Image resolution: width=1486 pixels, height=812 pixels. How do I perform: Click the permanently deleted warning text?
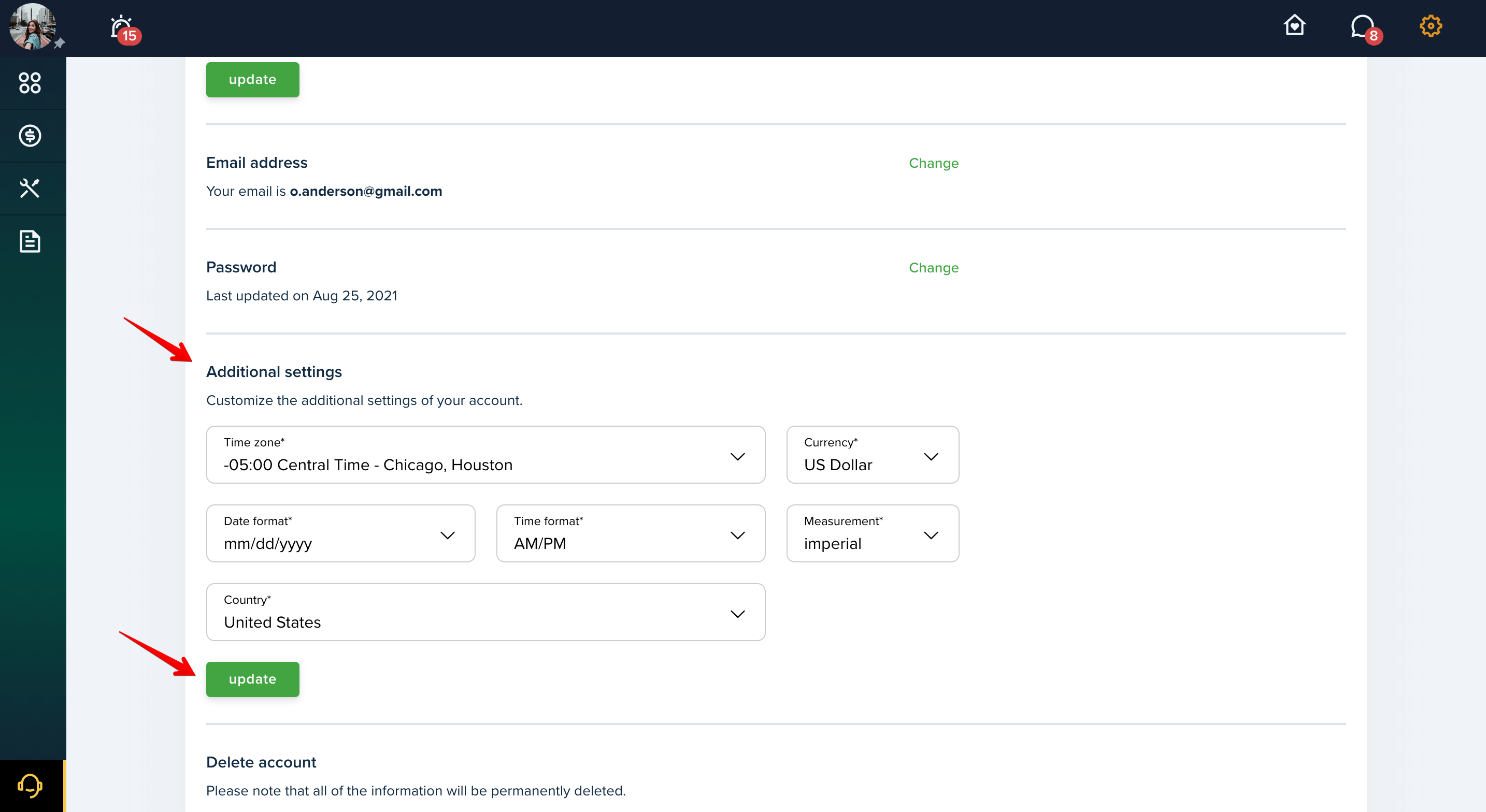[x=416, y=791]
